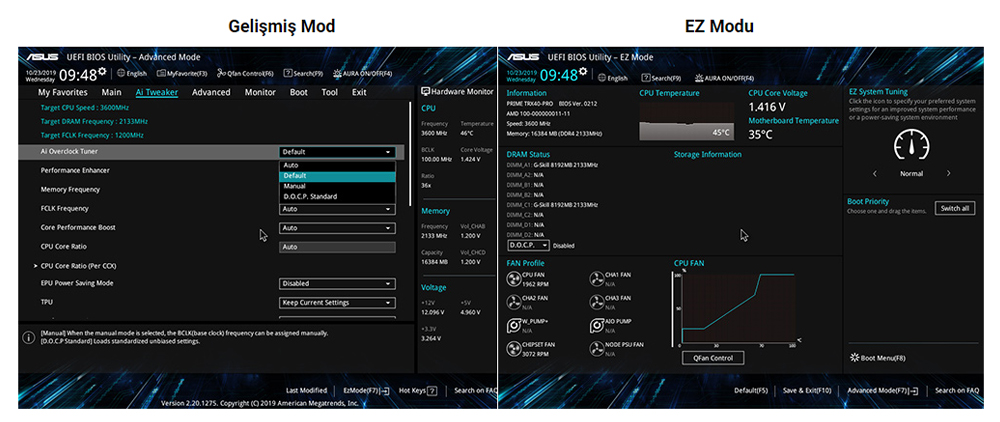
Task: Click the Hardware Monitor panel icon
Action: pos(425,92)
